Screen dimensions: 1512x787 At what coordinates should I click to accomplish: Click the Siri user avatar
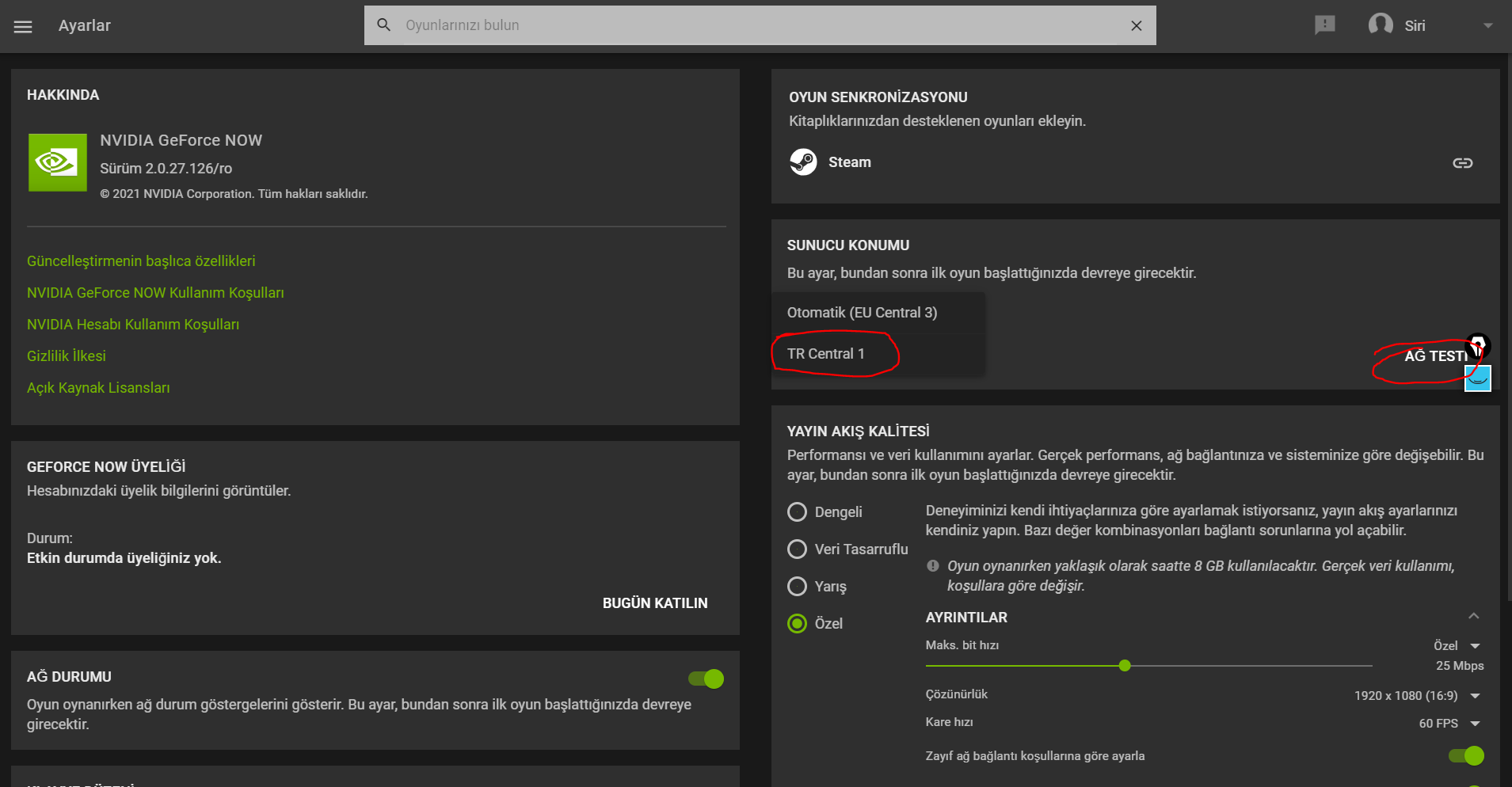coord(1381,25)
